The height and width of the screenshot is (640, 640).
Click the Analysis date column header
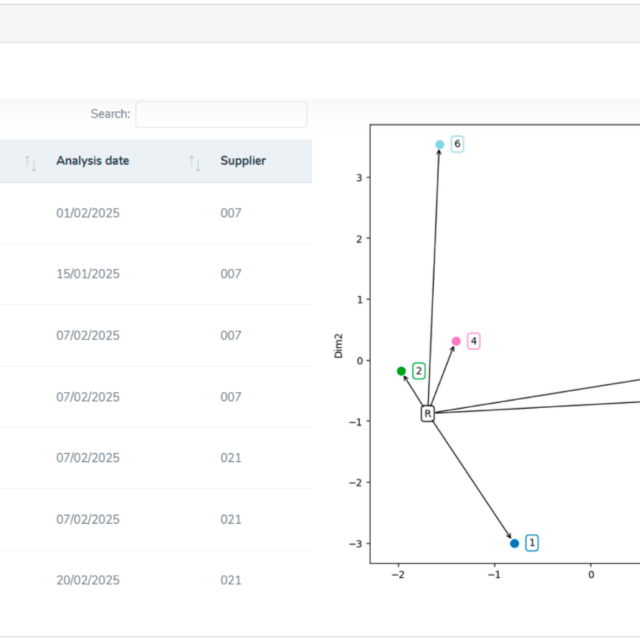[93, 161]
